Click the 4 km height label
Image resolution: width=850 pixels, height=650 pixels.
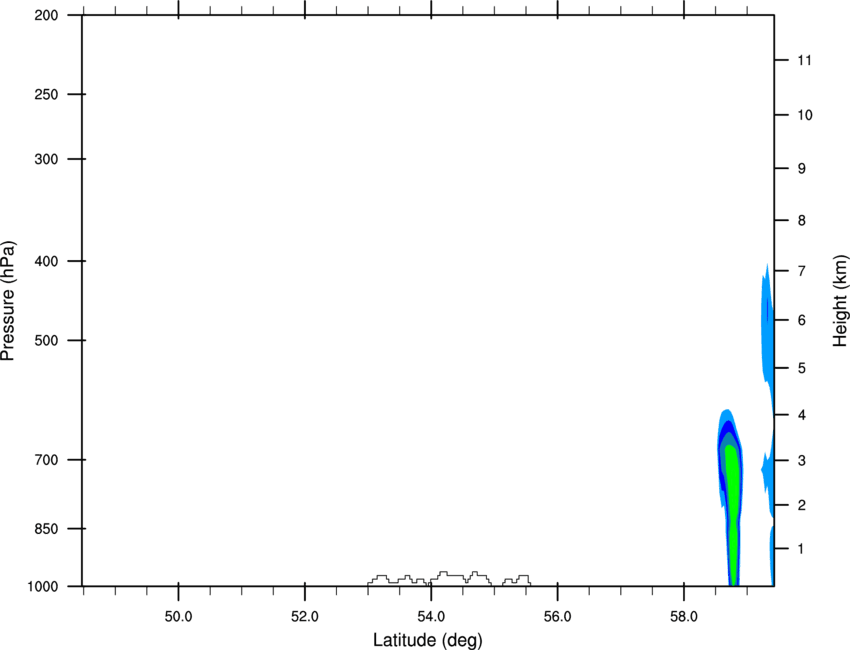[x=802, y=415]
